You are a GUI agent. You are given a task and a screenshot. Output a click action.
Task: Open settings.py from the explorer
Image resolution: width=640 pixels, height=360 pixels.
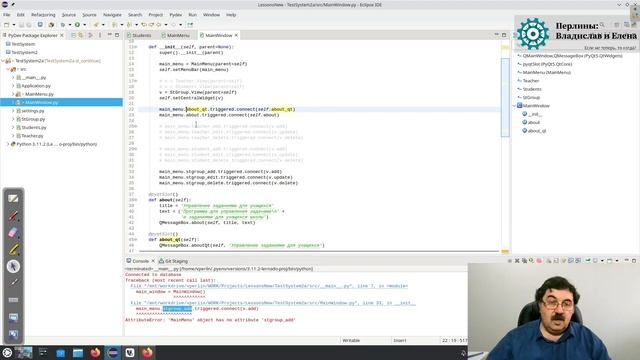coord(33,111)
